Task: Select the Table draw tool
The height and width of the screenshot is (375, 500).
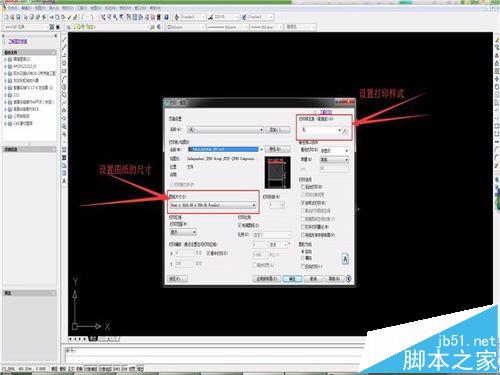Action: (x=64, y=173)
